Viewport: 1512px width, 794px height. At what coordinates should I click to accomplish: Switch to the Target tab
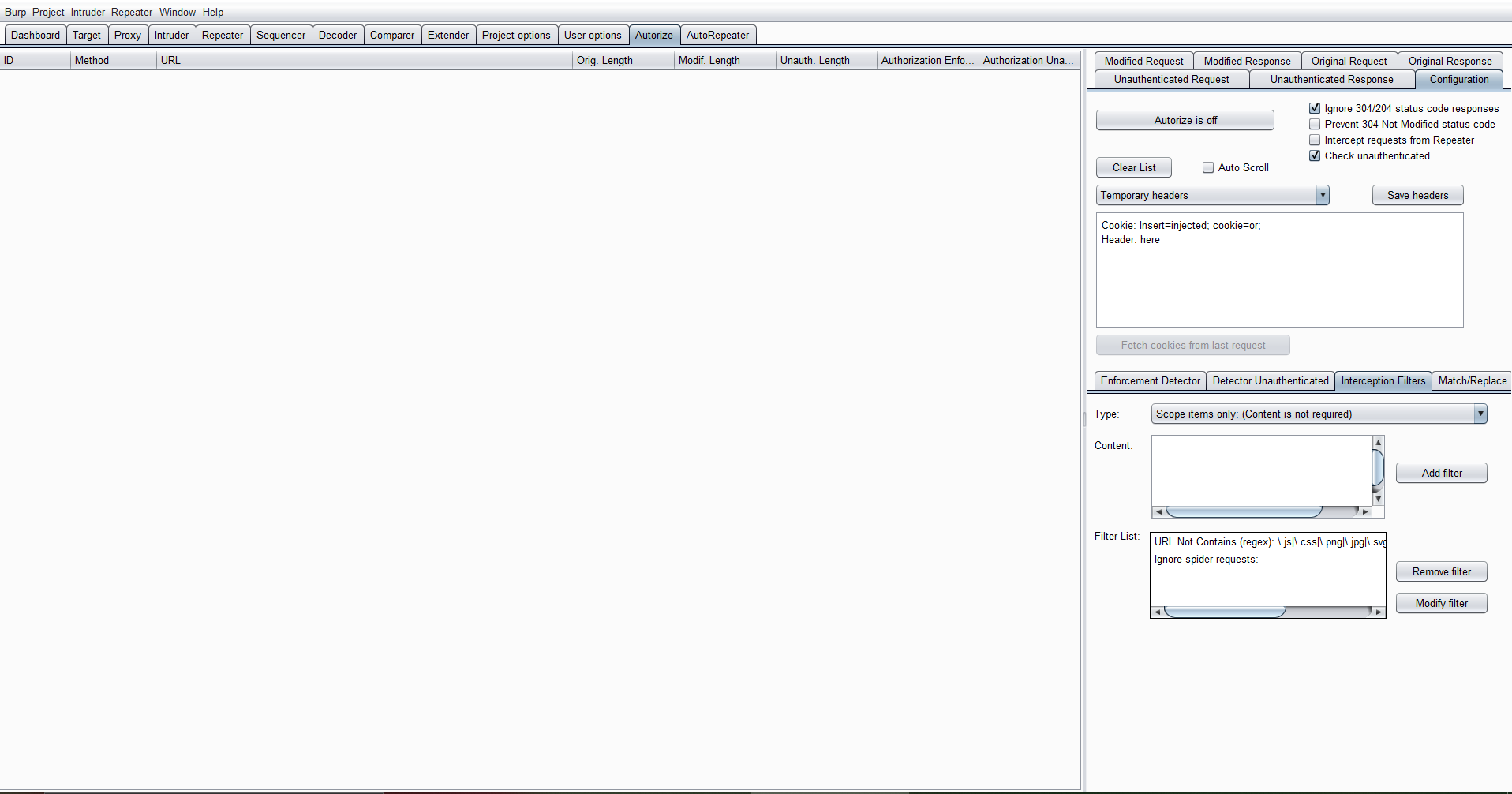pos(87,35)
